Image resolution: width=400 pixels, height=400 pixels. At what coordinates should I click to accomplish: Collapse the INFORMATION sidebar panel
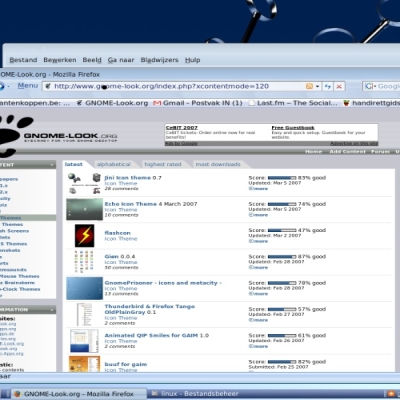click(x=52, y=310)
